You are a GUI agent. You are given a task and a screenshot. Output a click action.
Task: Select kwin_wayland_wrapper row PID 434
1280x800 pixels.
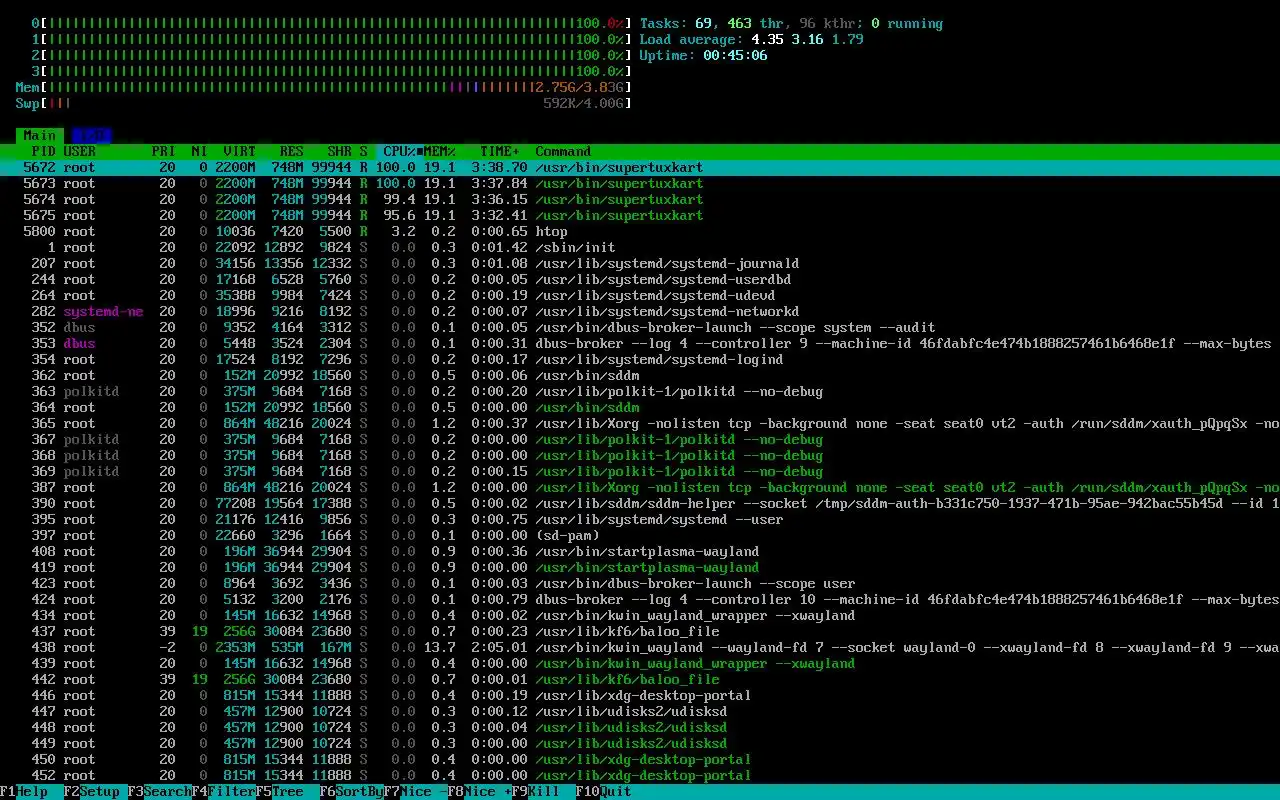click(x=640, y=615)
